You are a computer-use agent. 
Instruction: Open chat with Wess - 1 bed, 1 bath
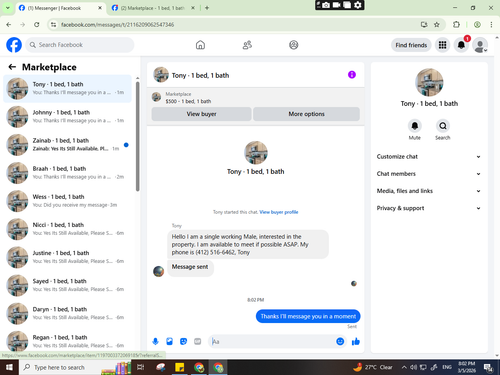click(67, 201)
